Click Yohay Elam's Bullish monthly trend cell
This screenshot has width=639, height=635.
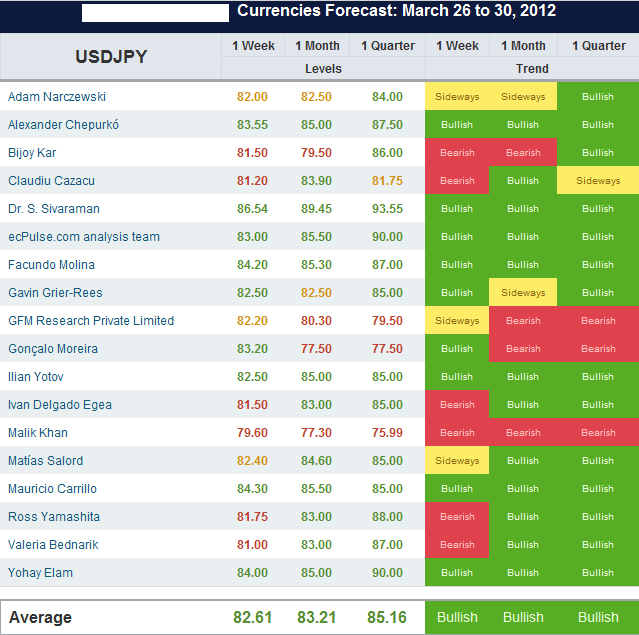(x=523, y=573)
